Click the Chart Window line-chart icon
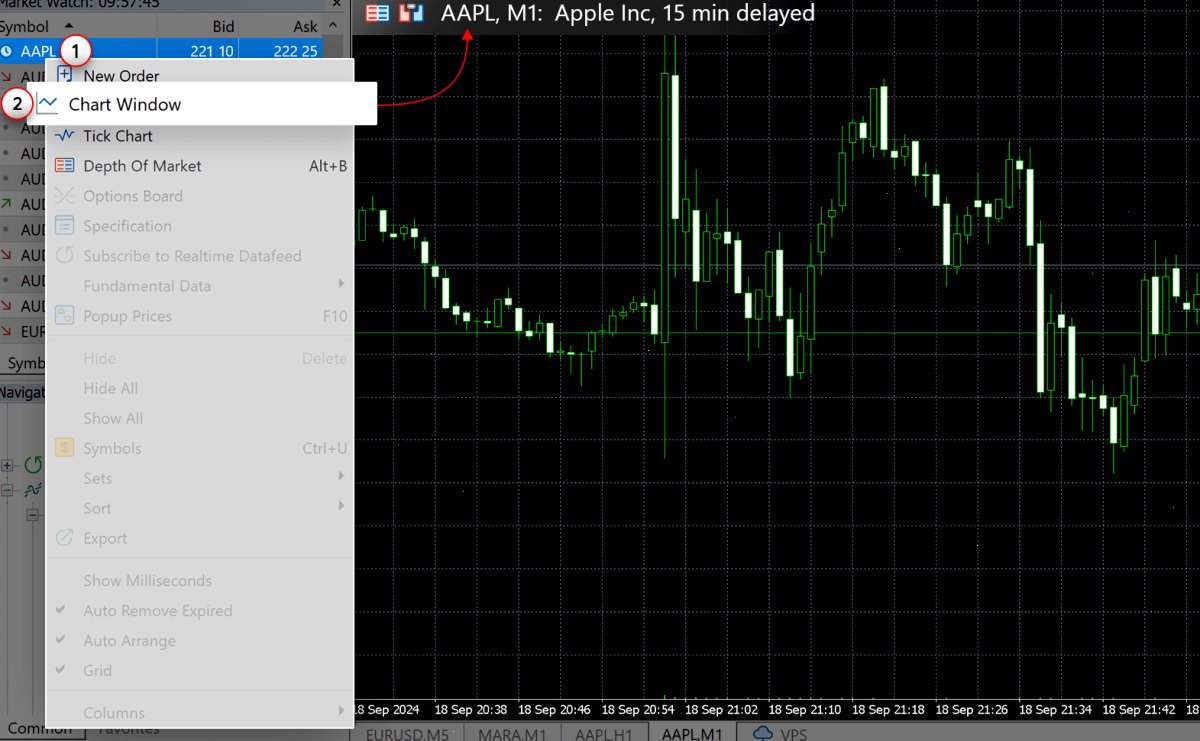The image size is (1200, 741). point(48,104)
